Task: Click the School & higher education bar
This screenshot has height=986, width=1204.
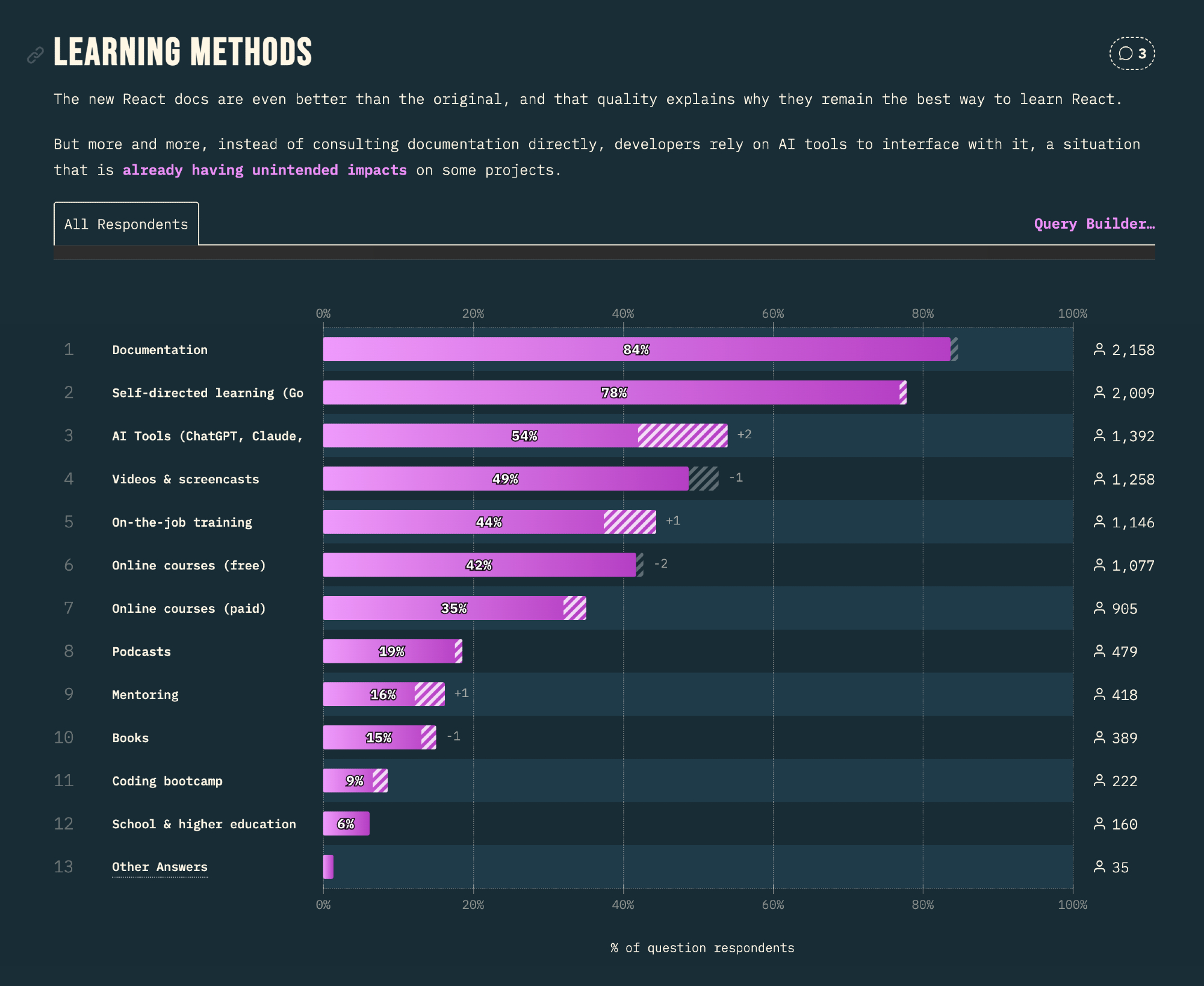Action: (x=346, y=823)
